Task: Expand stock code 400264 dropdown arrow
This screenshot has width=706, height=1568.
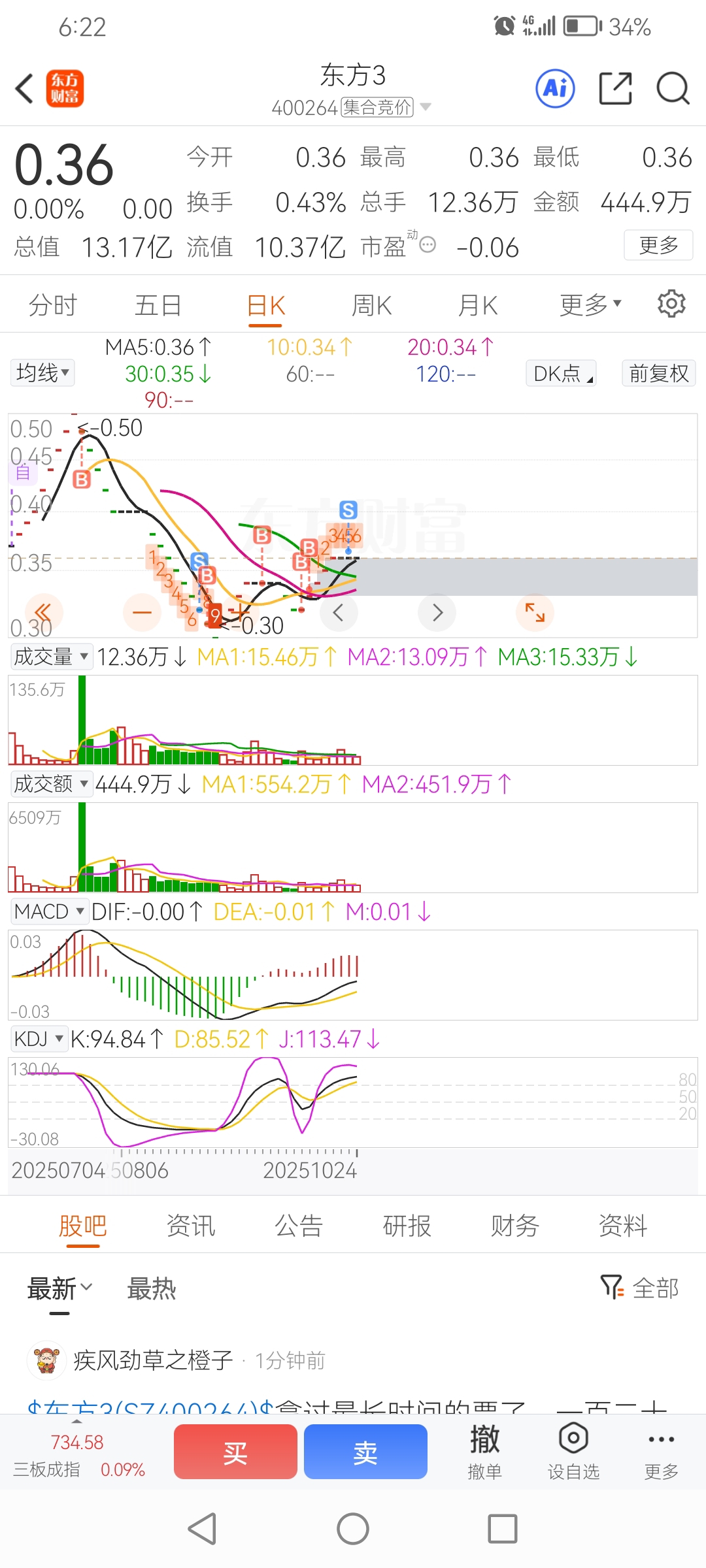Action: [426, 106]
